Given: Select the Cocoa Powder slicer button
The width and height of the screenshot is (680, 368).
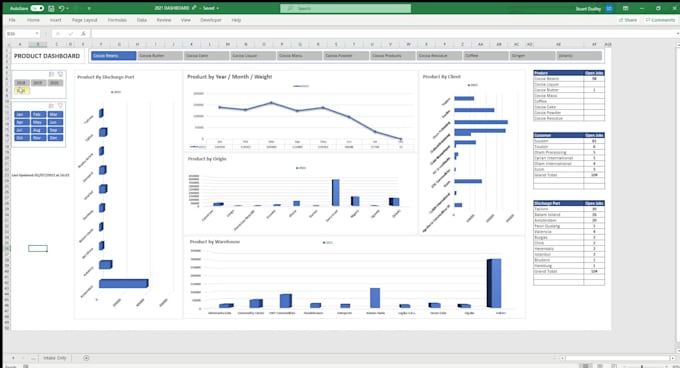Looking at the screenshot, I should 346,55.
